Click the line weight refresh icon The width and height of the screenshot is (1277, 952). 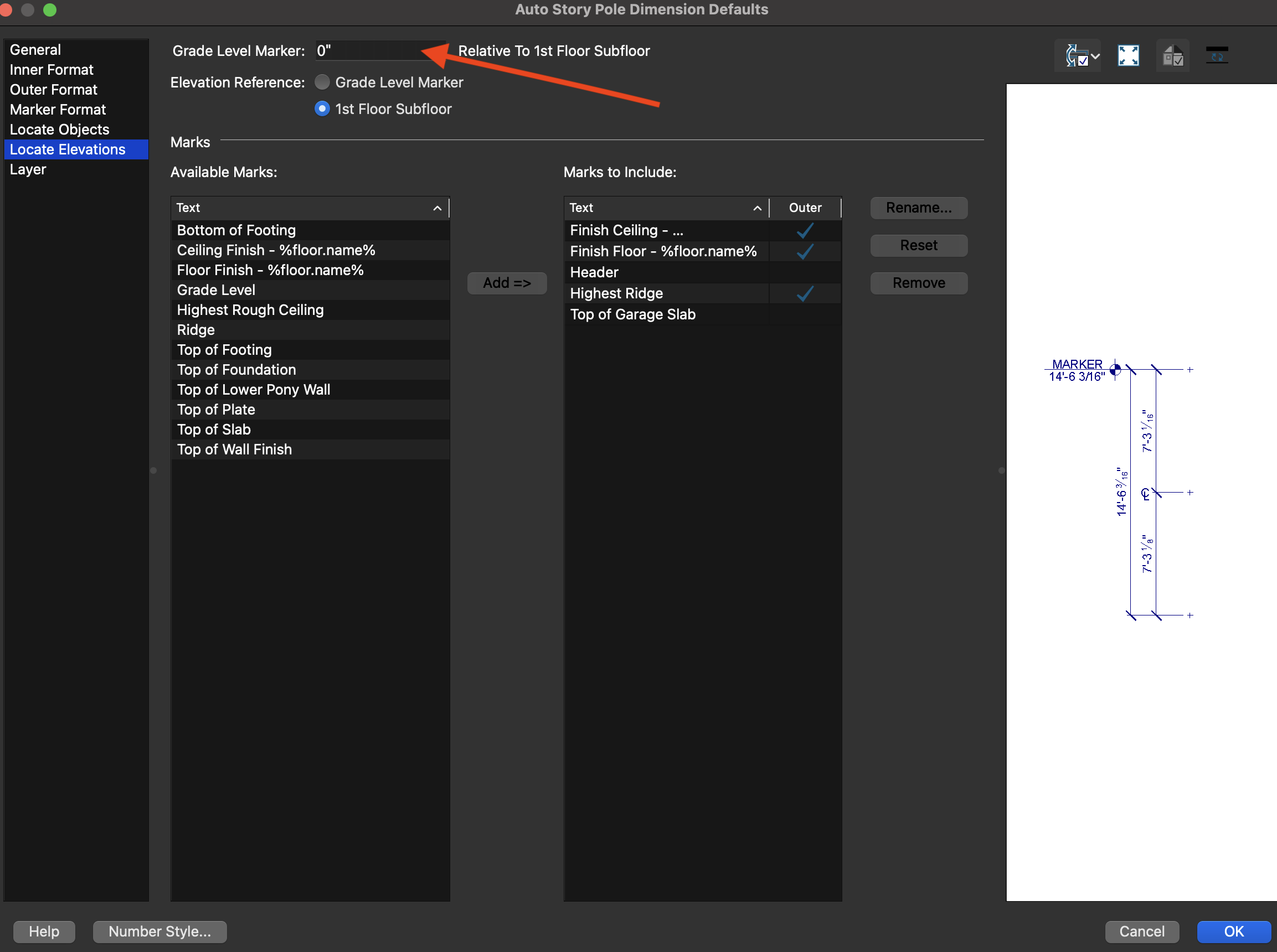click(x=1217, y=56)
